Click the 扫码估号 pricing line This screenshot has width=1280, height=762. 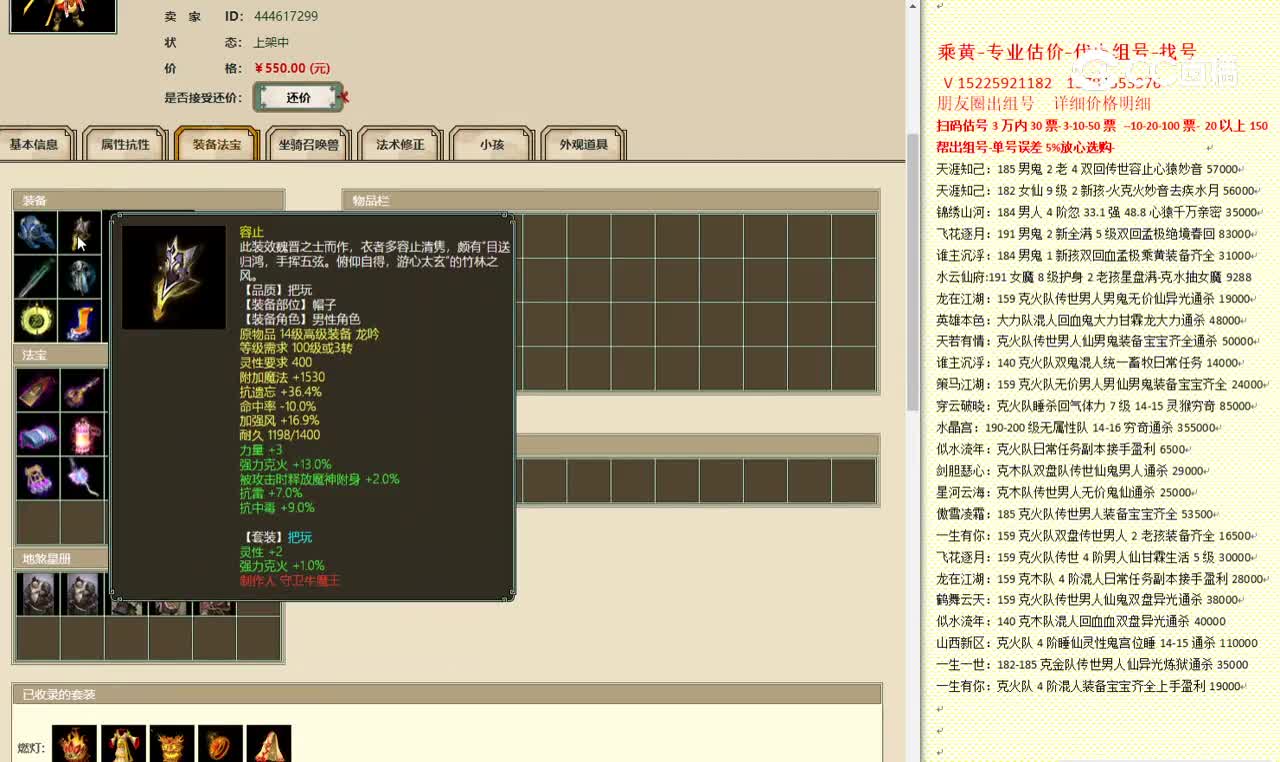pyautogui.click(x=1102, y=126)
